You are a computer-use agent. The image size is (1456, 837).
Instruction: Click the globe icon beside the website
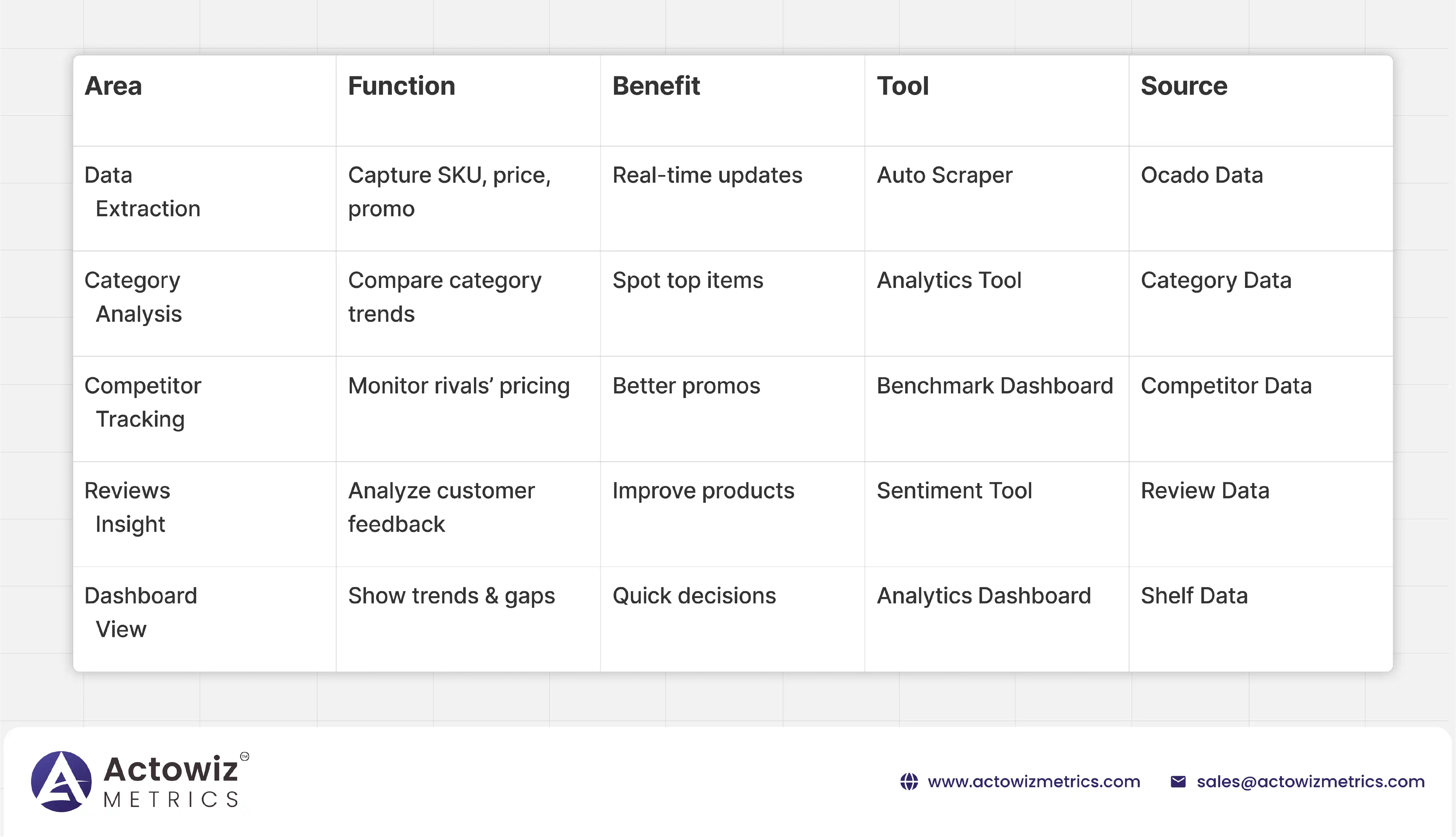tap(909, 782)
